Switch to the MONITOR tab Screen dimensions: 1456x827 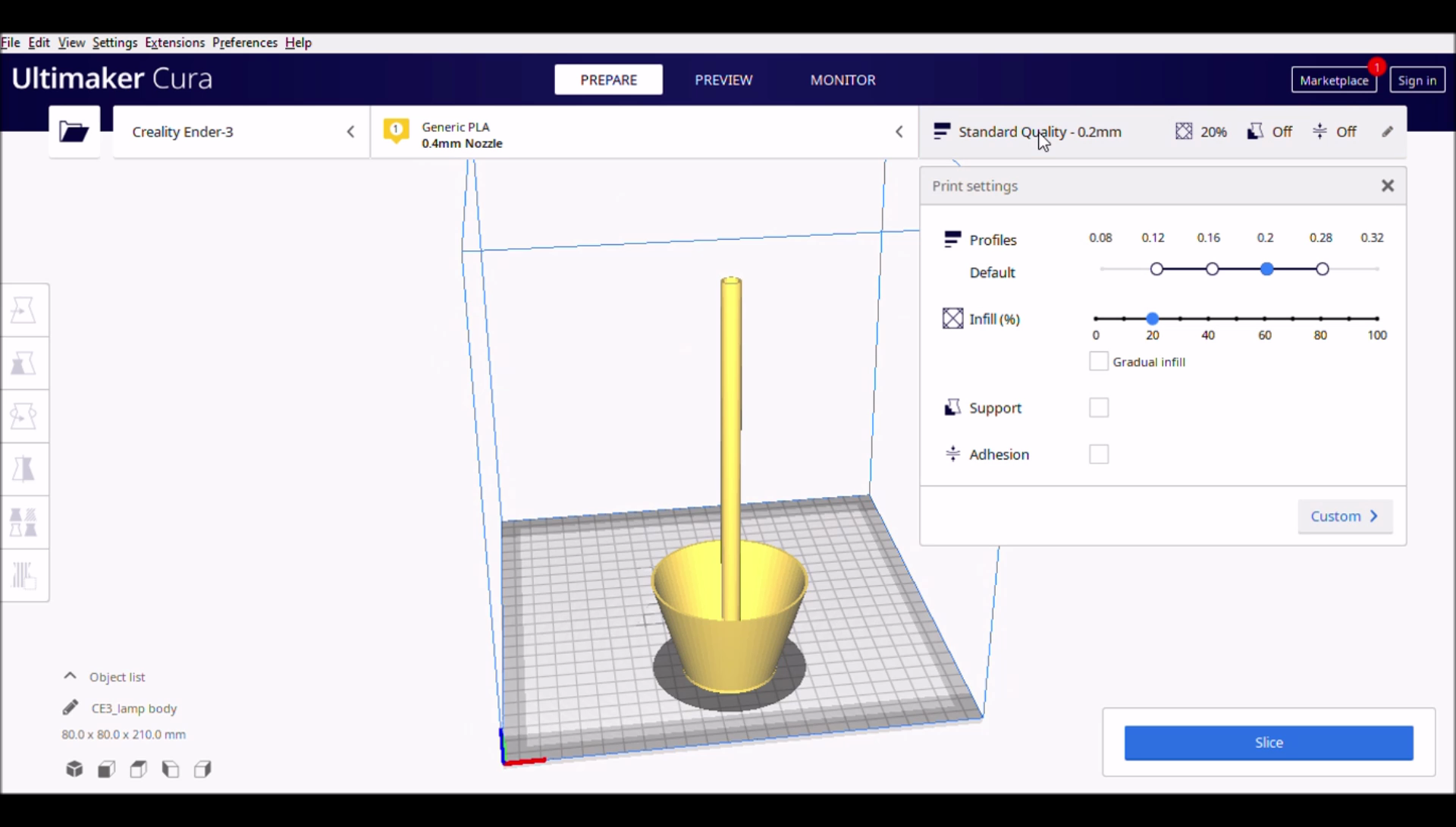pyautogui.click(x=842, y=80)
